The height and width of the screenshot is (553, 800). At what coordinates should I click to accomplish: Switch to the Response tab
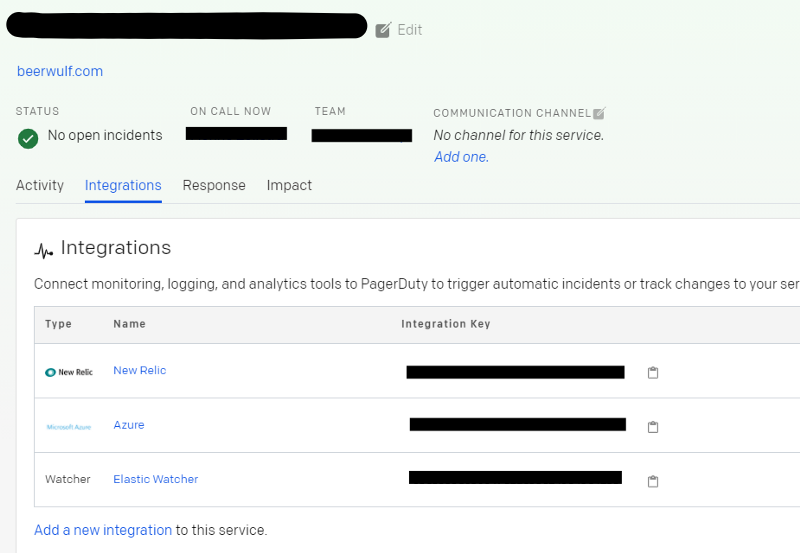214,185
